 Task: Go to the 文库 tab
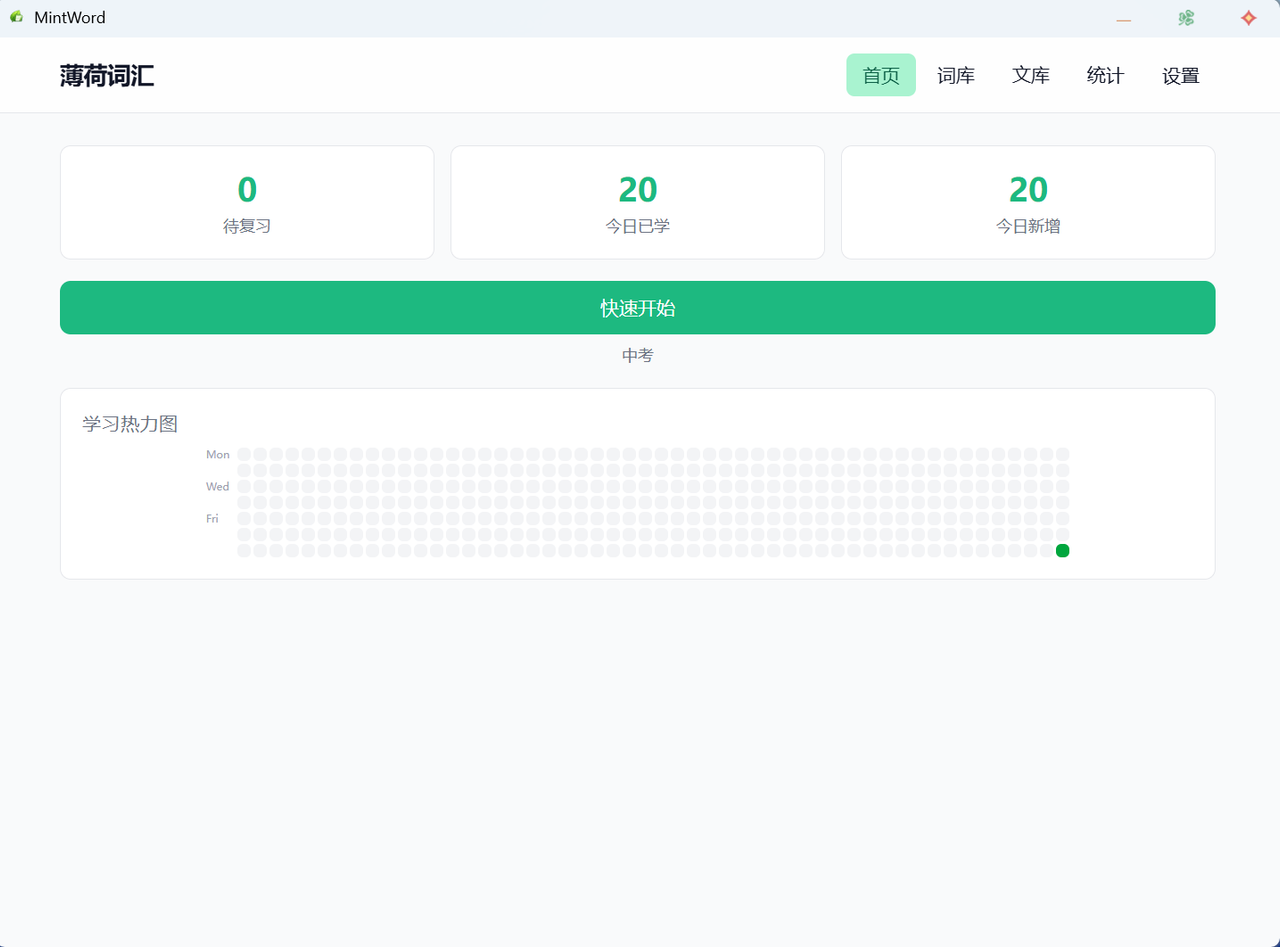pyautogui.click(x=1031, y=75)
